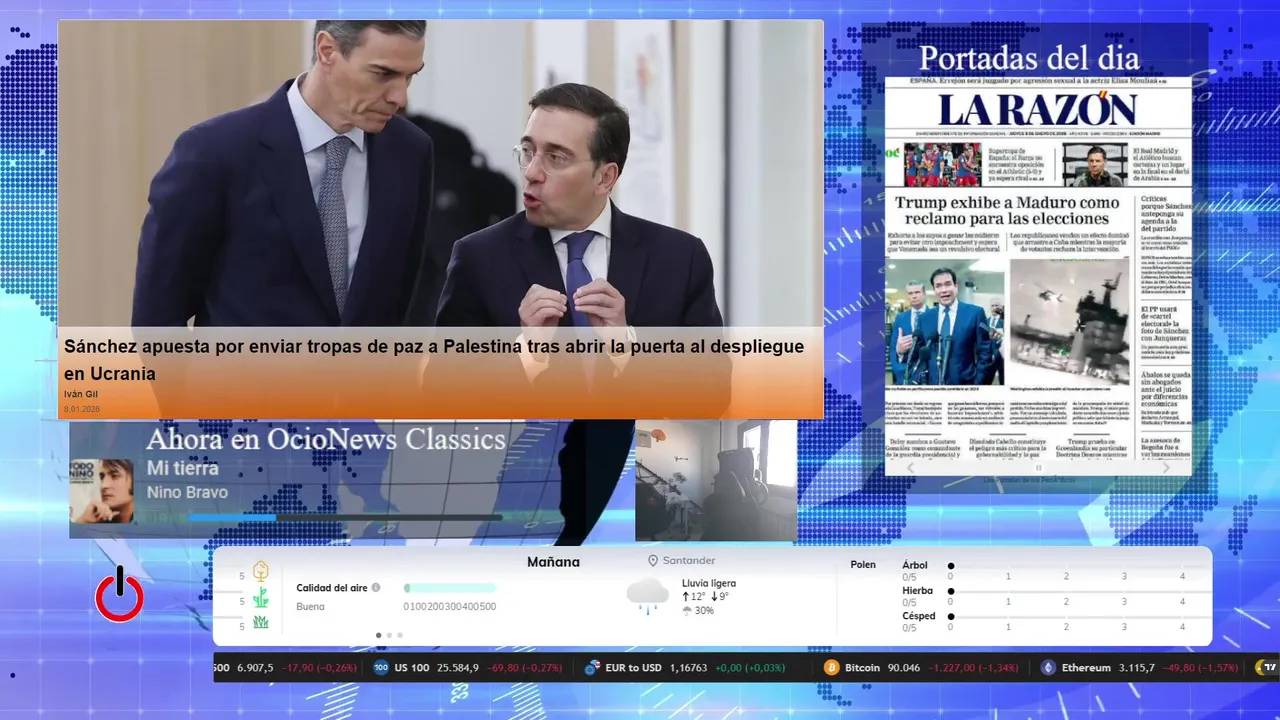Click the rain cloud weather icon
This screenshot has width=1280, height=720.
click(647, 596)
